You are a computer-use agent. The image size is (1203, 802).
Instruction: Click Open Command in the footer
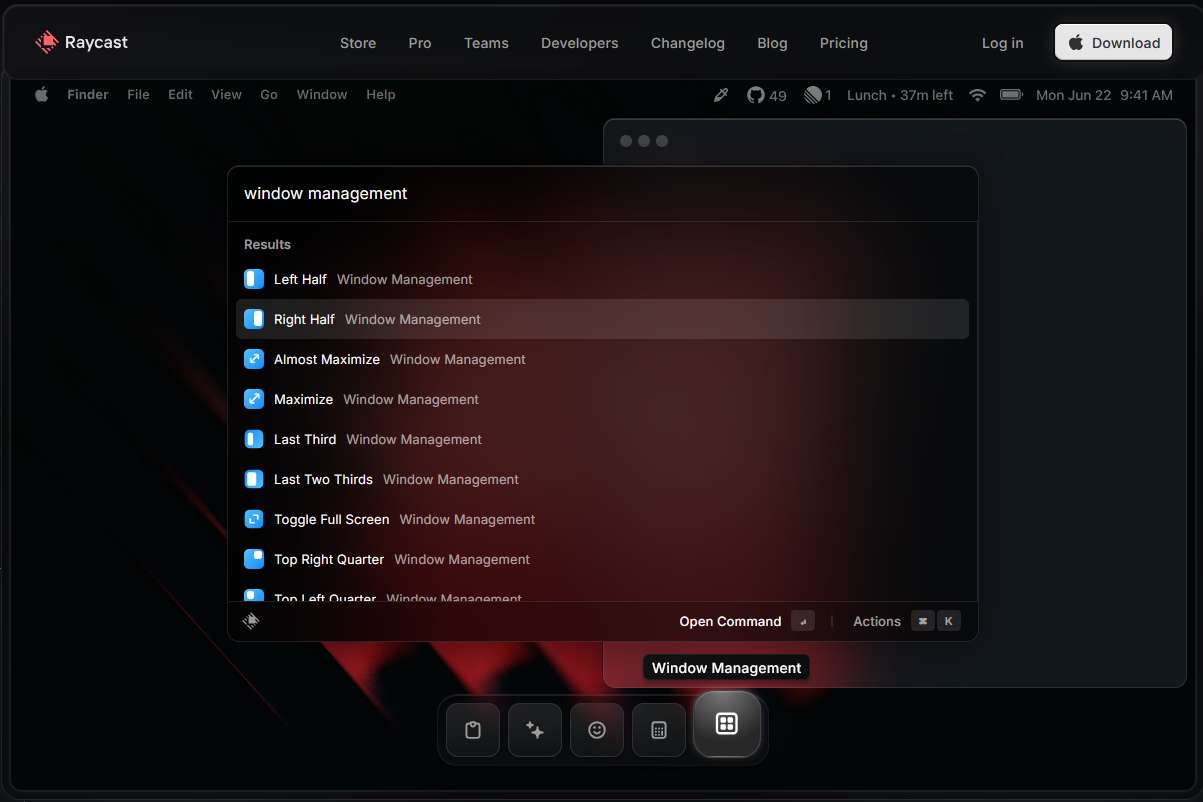tap(747, 621)
